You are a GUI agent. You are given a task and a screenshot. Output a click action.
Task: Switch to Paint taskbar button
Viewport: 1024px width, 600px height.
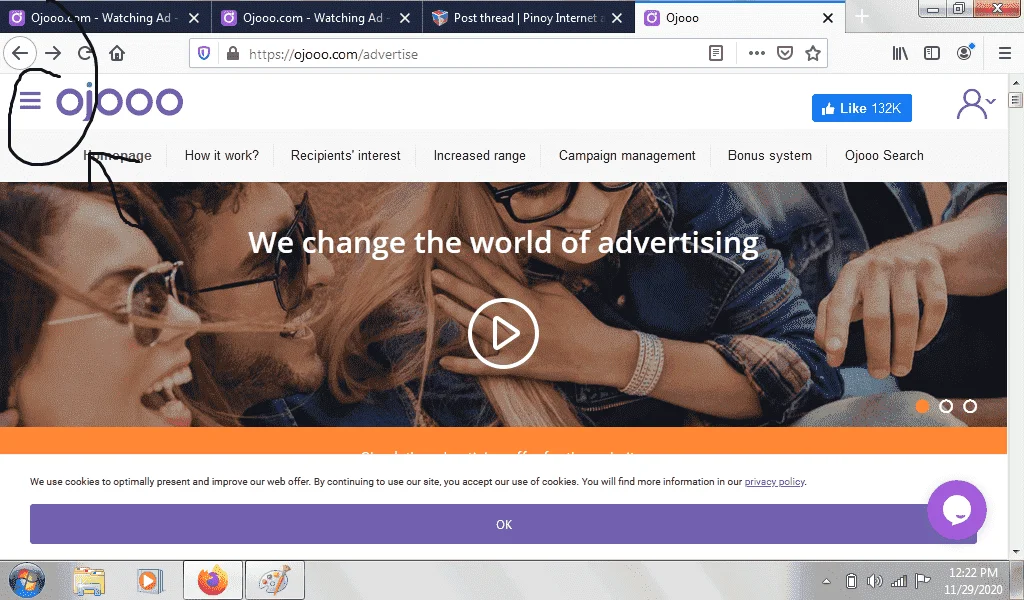click(275, 580)
